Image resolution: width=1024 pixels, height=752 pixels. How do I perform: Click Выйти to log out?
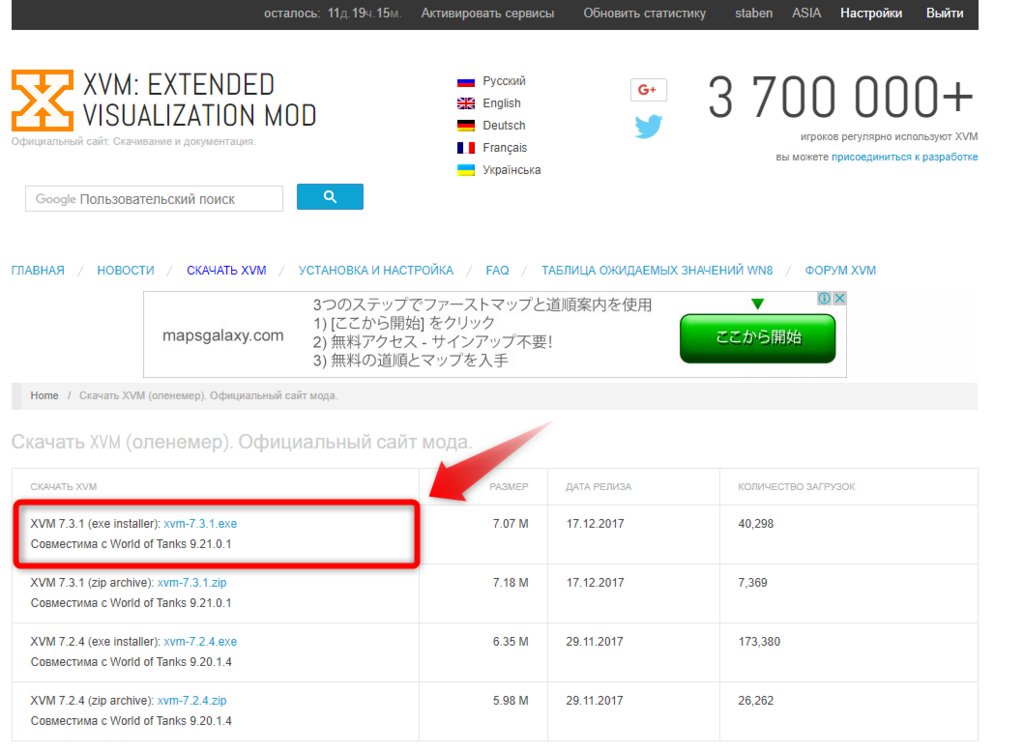click(944, 13)
